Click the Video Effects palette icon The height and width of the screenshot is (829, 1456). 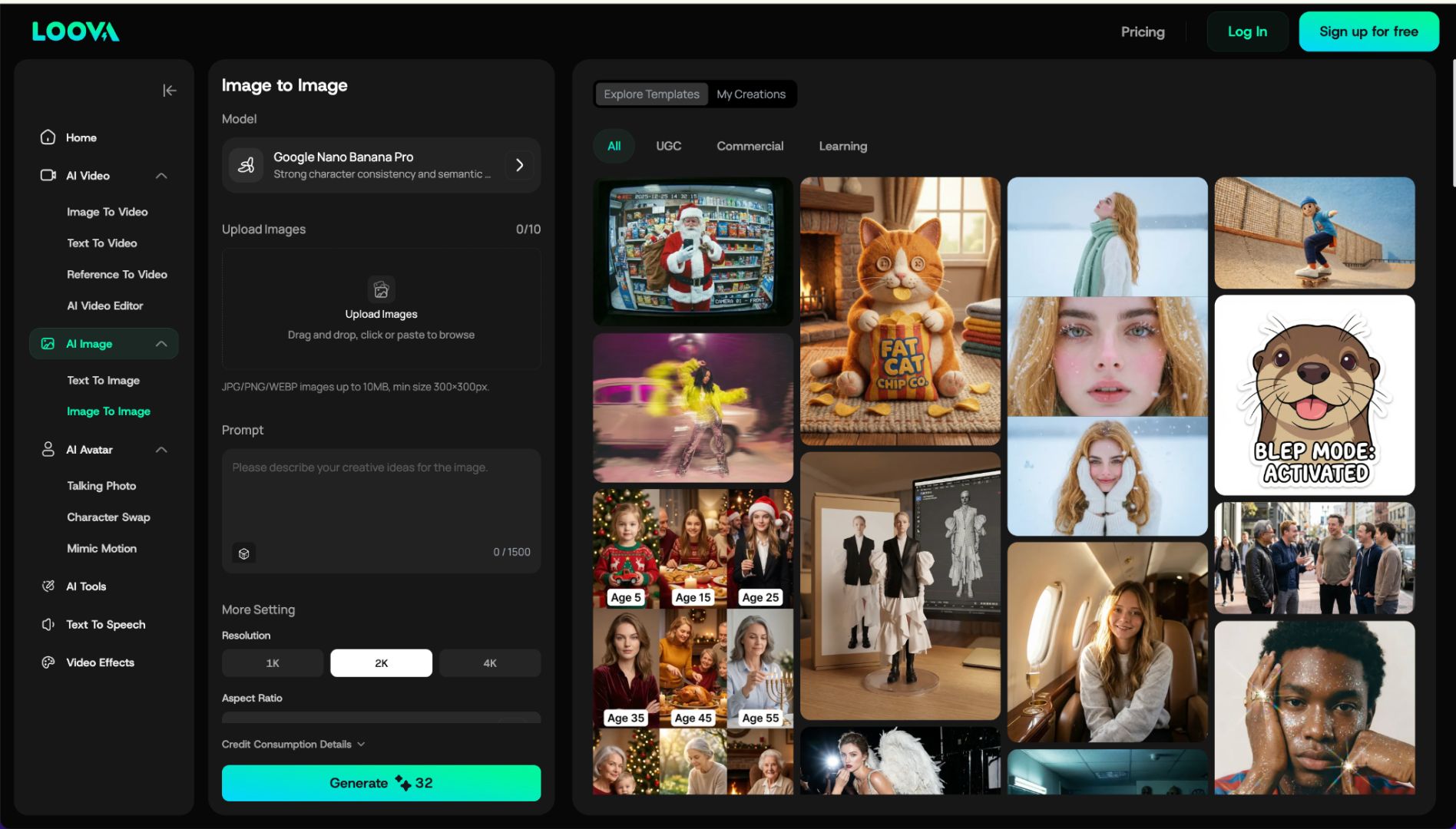click(x=48, y=662)
